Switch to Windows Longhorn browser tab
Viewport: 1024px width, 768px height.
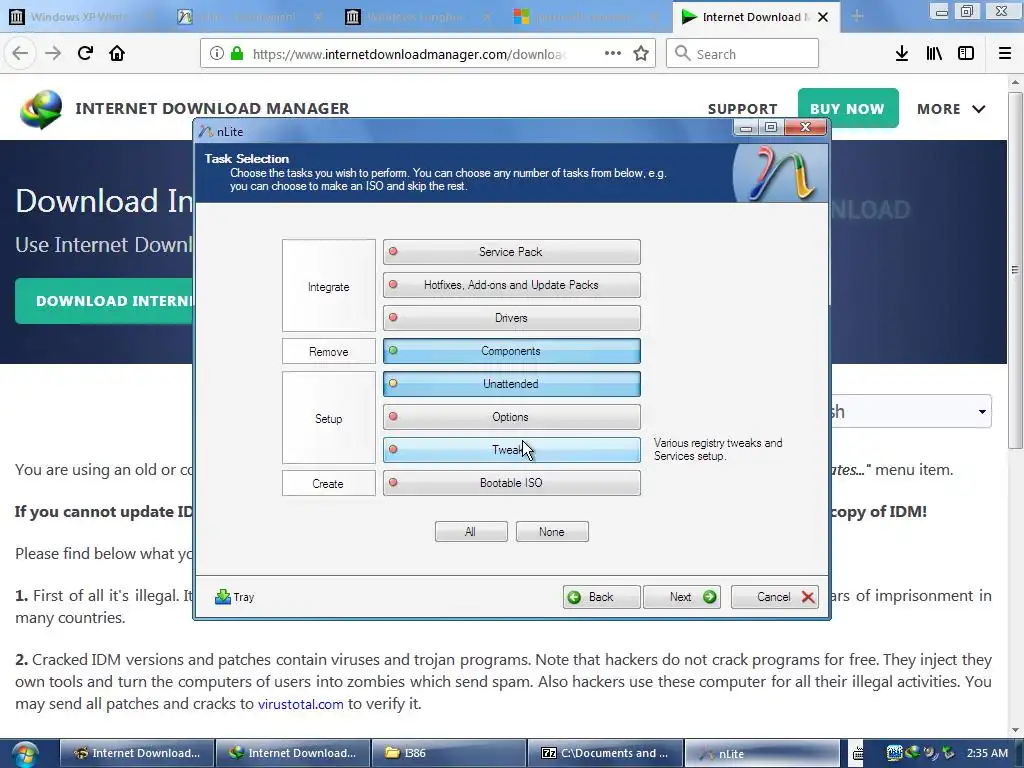[418, 17]
